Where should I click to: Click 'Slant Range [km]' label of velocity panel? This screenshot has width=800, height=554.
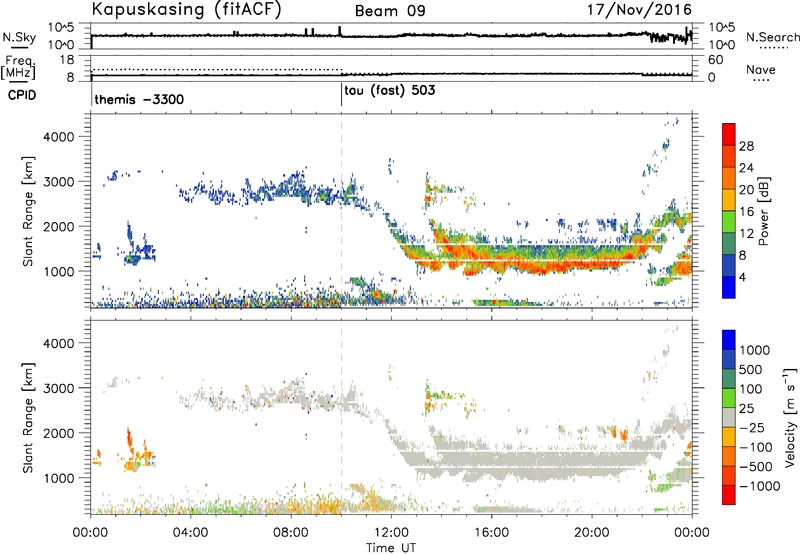click(28, 418)
